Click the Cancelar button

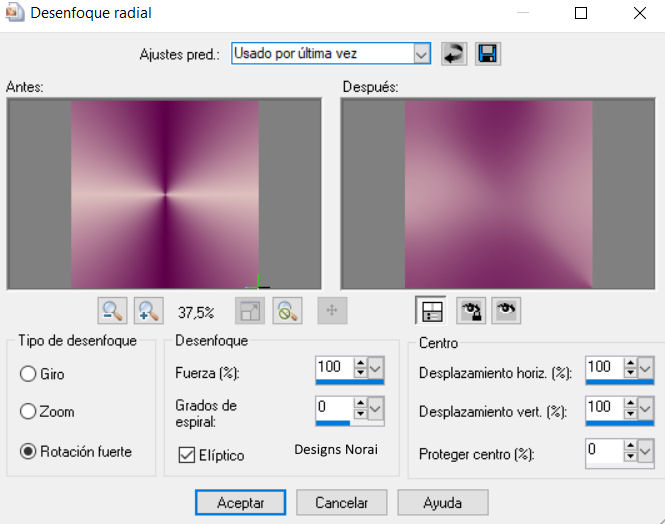tap(341, 503)
